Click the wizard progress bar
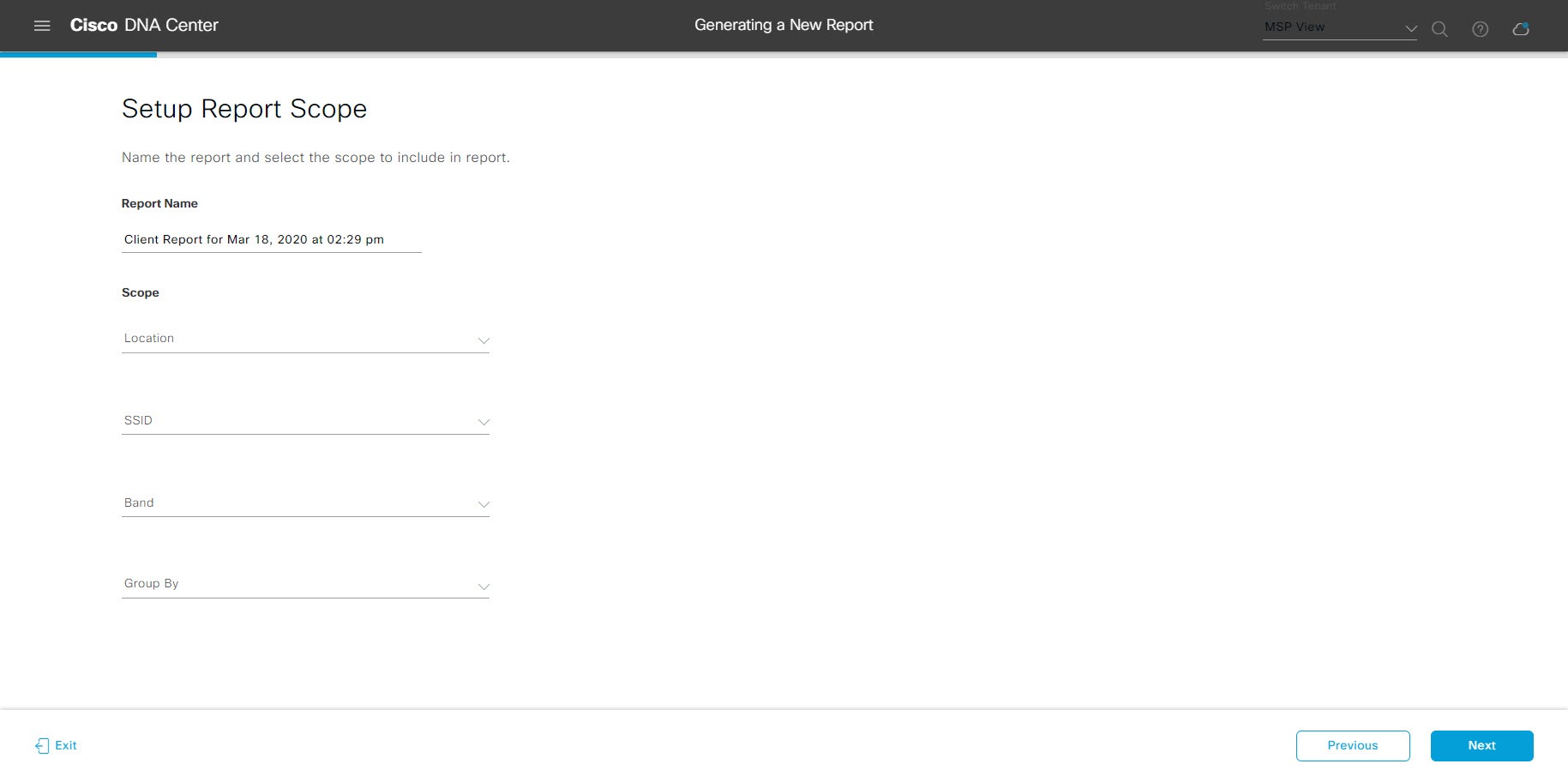This screenshot has height=782, width=1568. (x=784, y=55)
